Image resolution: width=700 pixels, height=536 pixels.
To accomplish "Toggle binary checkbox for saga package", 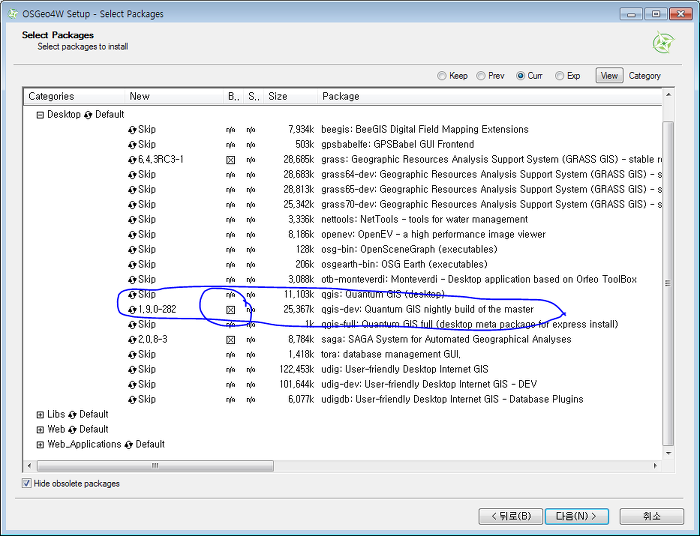I will pyautogui.click(x=230, y=340).
